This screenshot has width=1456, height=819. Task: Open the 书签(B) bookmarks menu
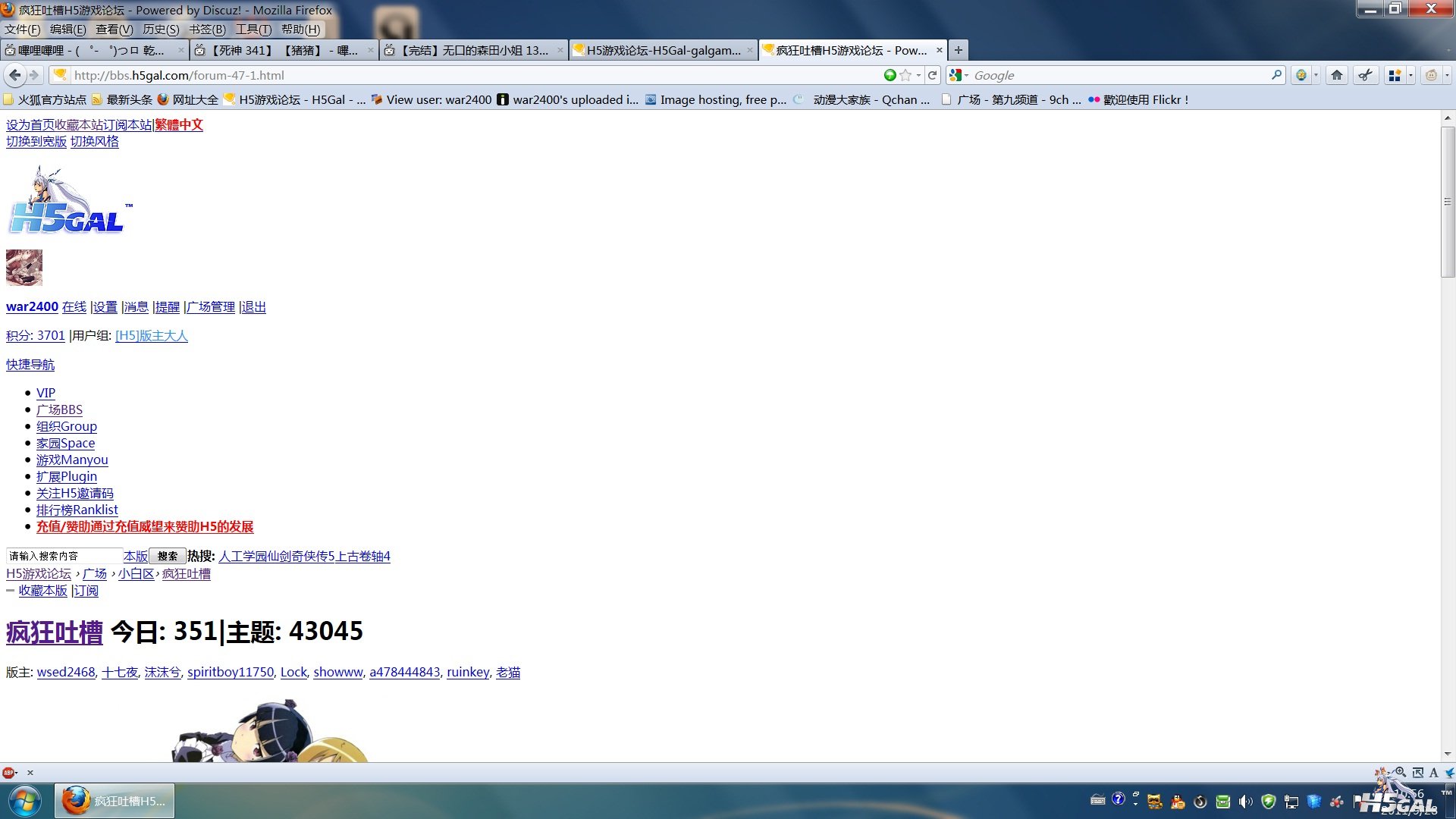[207, 29]
